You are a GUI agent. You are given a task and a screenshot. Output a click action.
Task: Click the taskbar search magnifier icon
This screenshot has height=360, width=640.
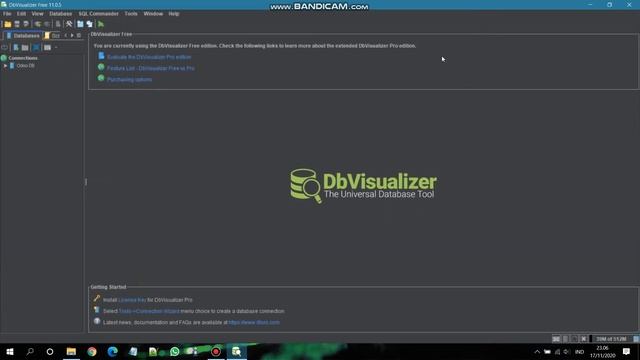tap(30, 351)
